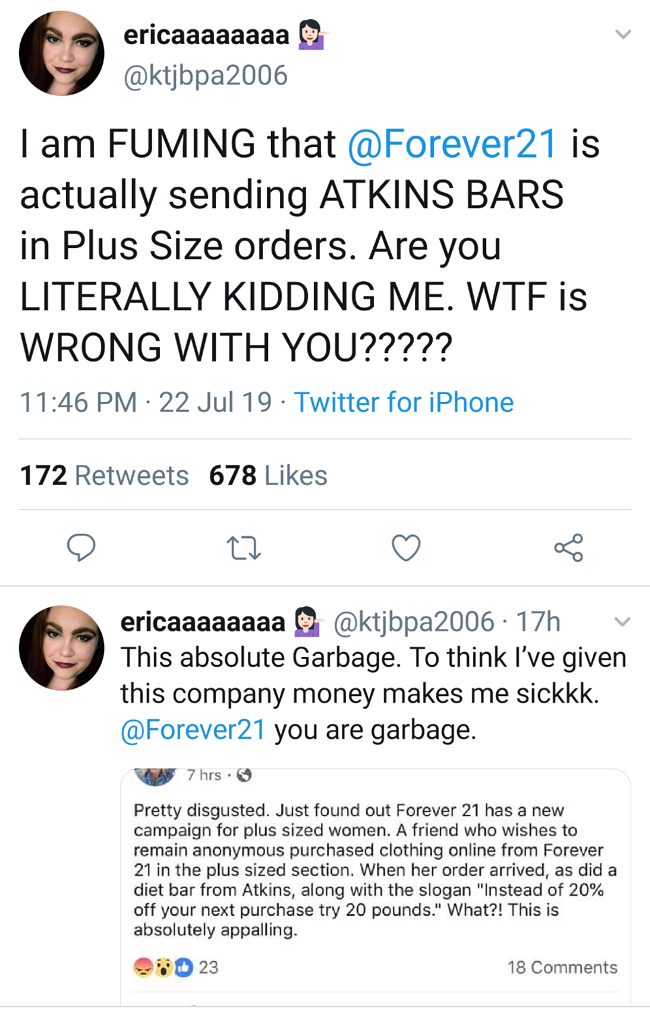The image size is (650, 1014).
Task: Tap the 11:46 PM 22 Jul 19 timestamp
Action: [x=146, y=403]
